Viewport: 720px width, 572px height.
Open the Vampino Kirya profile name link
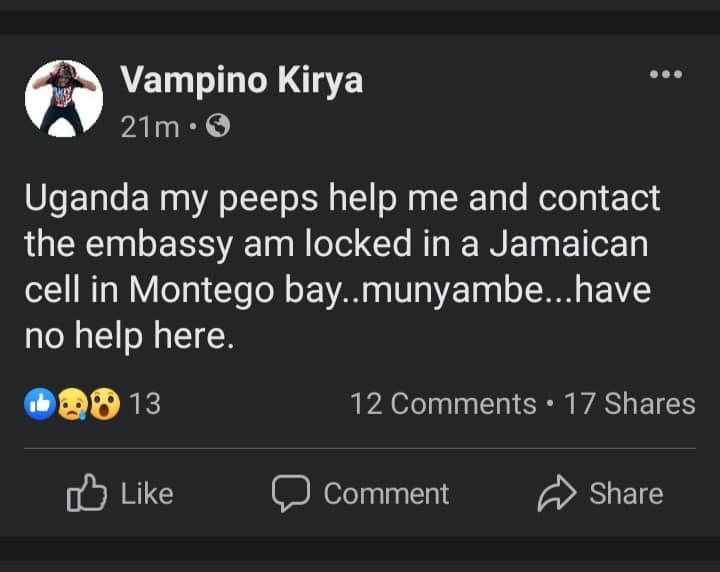pos(241,80)
